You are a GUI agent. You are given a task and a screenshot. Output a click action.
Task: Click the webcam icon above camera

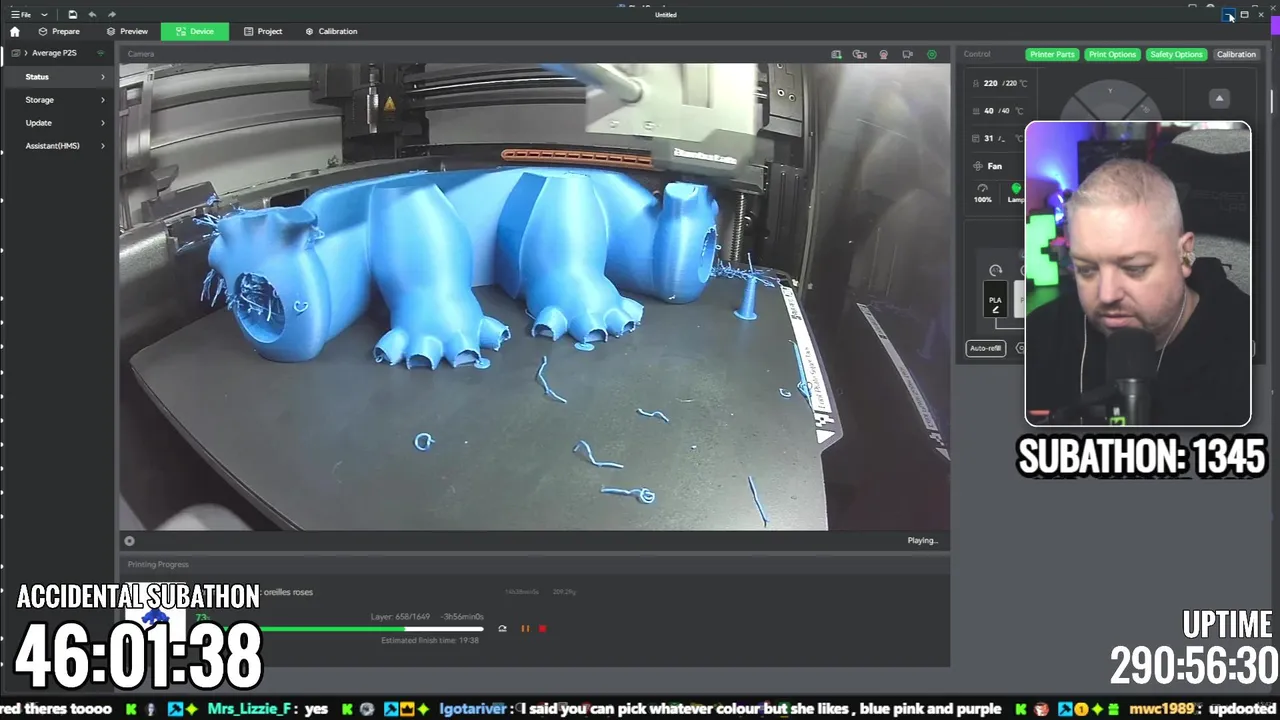[884, 54]
